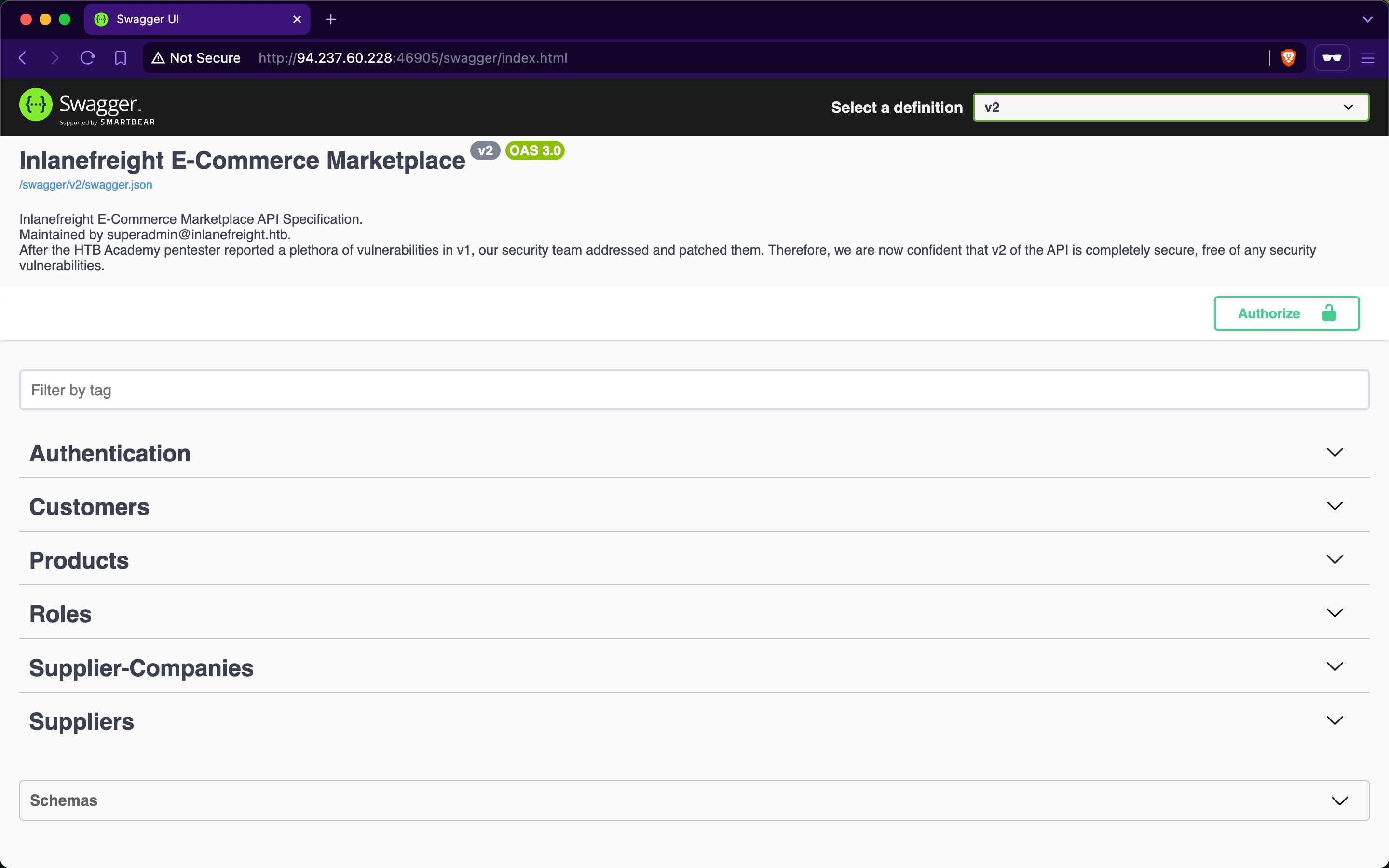The width and height of the screenshot is (1389, 868).
Task: Expand the Roles section
Action: 694,614
